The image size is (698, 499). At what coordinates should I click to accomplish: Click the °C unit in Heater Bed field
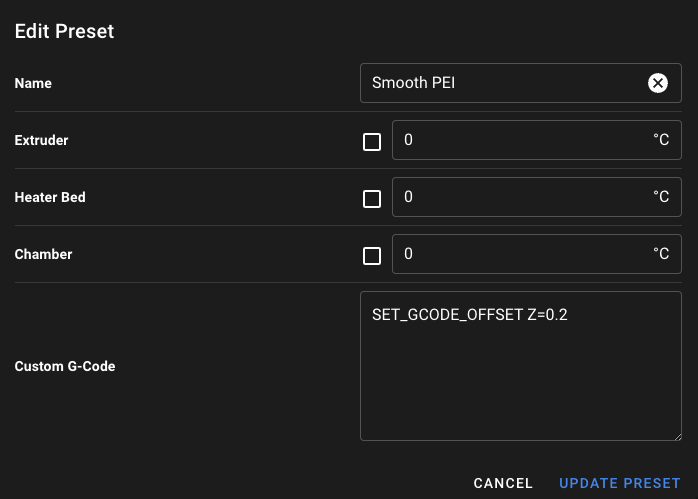661,197
